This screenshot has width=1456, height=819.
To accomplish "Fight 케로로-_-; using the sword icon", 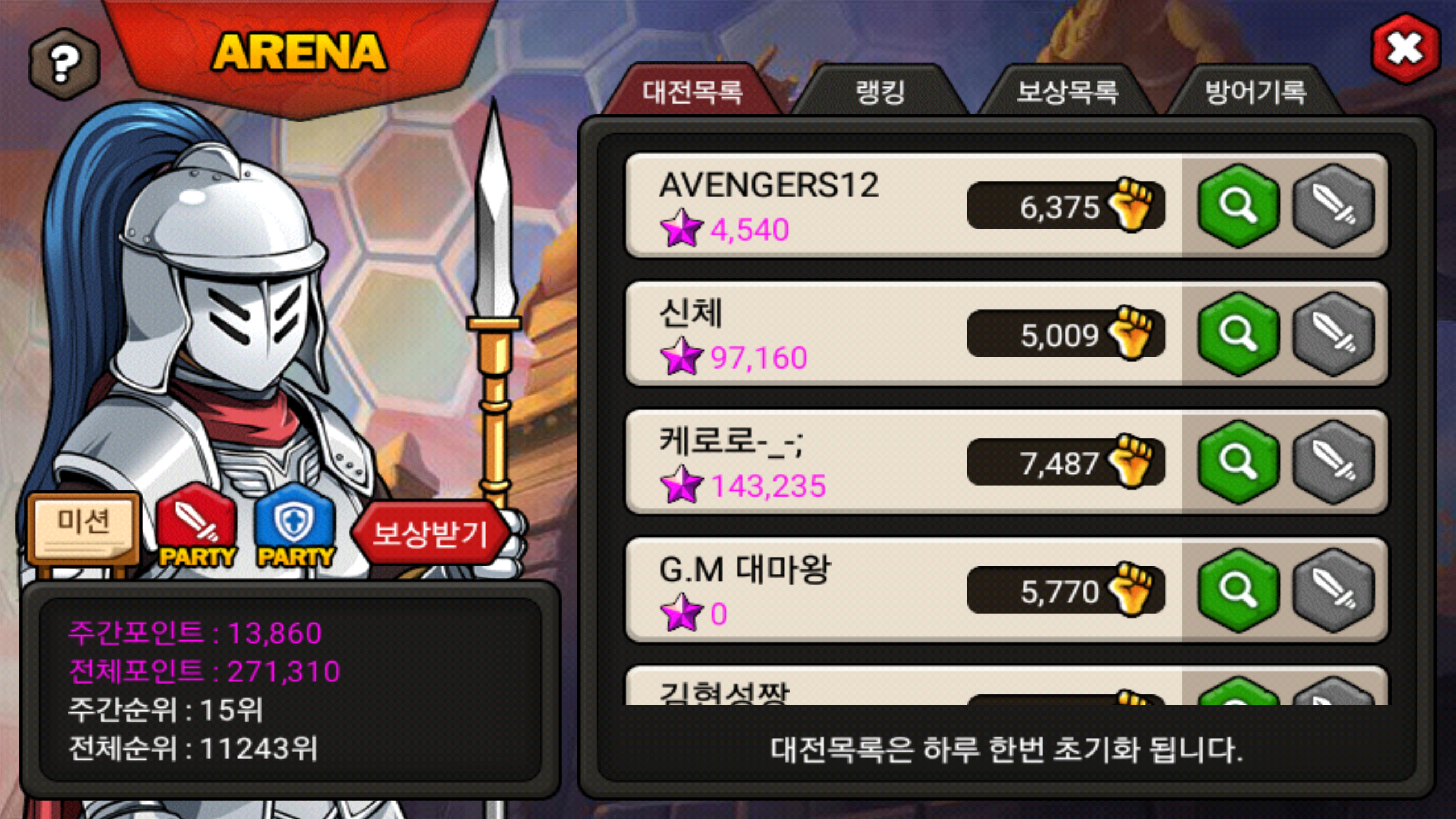I will [x=1334, y=462].
